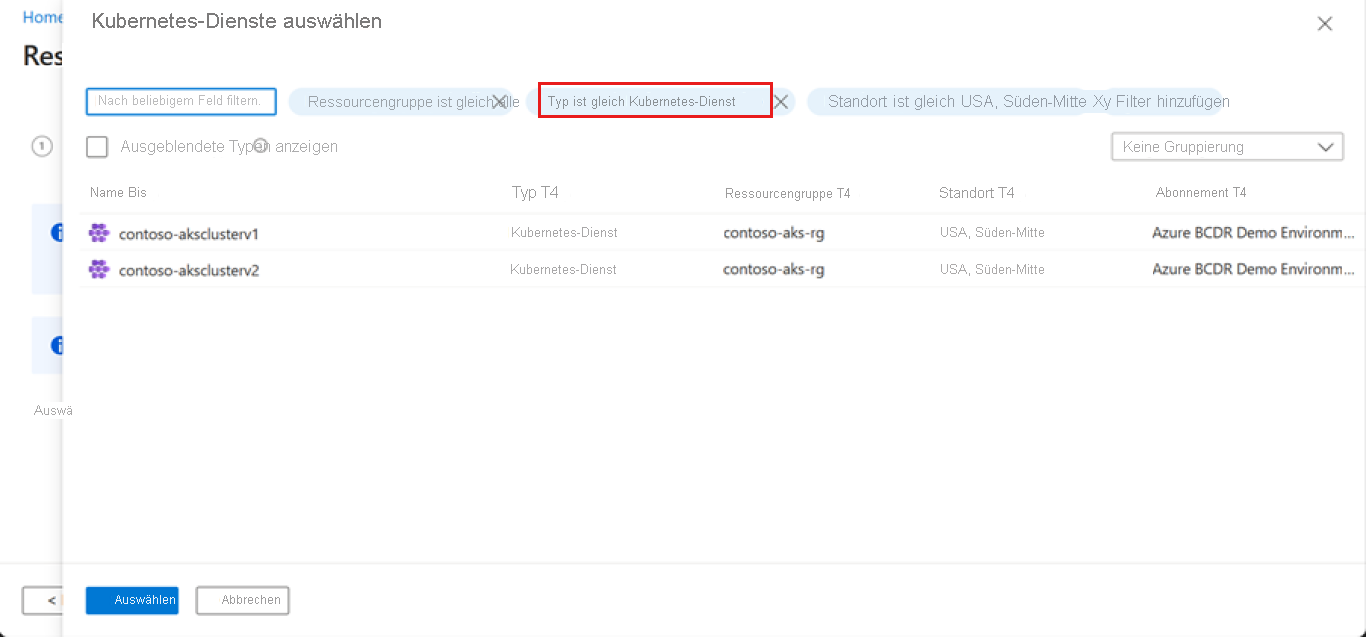Click Filter hinzufügen to add a filter
Screen dimensions: 1366x637
(1176, 101)
